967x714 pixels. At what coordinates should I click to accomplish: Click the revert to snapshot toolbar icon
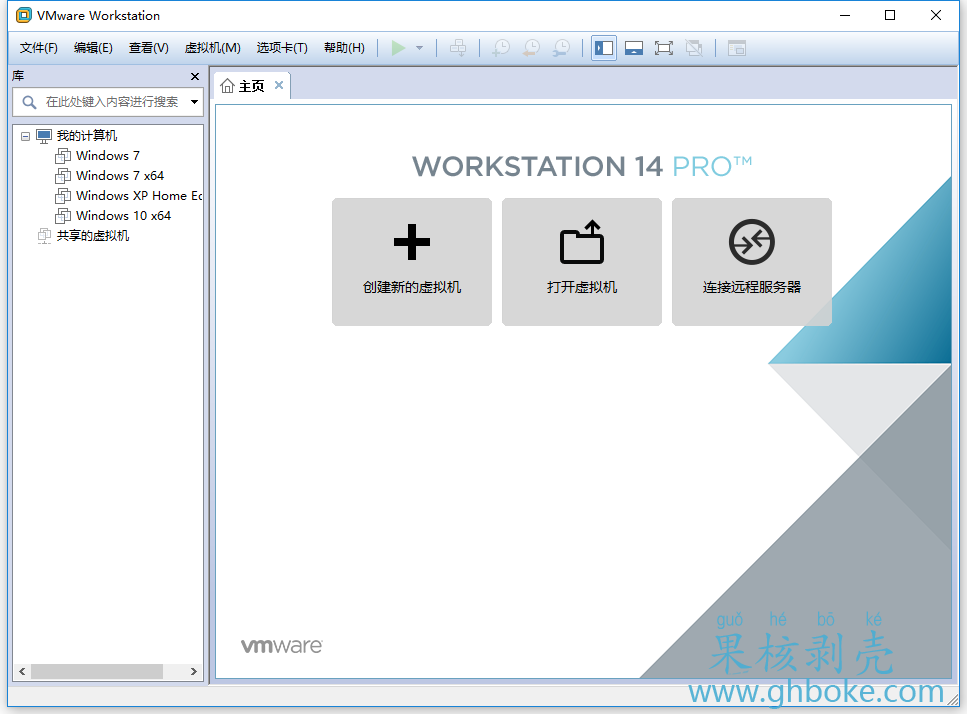click(531, 48)
